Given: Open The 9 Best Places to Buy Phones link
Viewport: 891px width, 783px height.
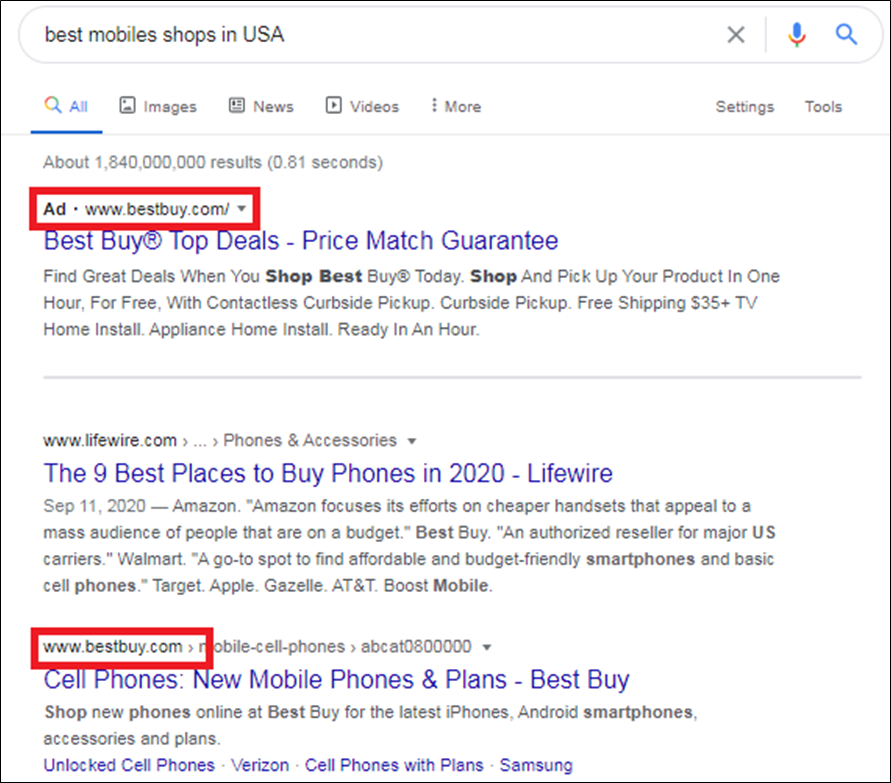Looking at the screenshot, I should click(x=328, y=473).
